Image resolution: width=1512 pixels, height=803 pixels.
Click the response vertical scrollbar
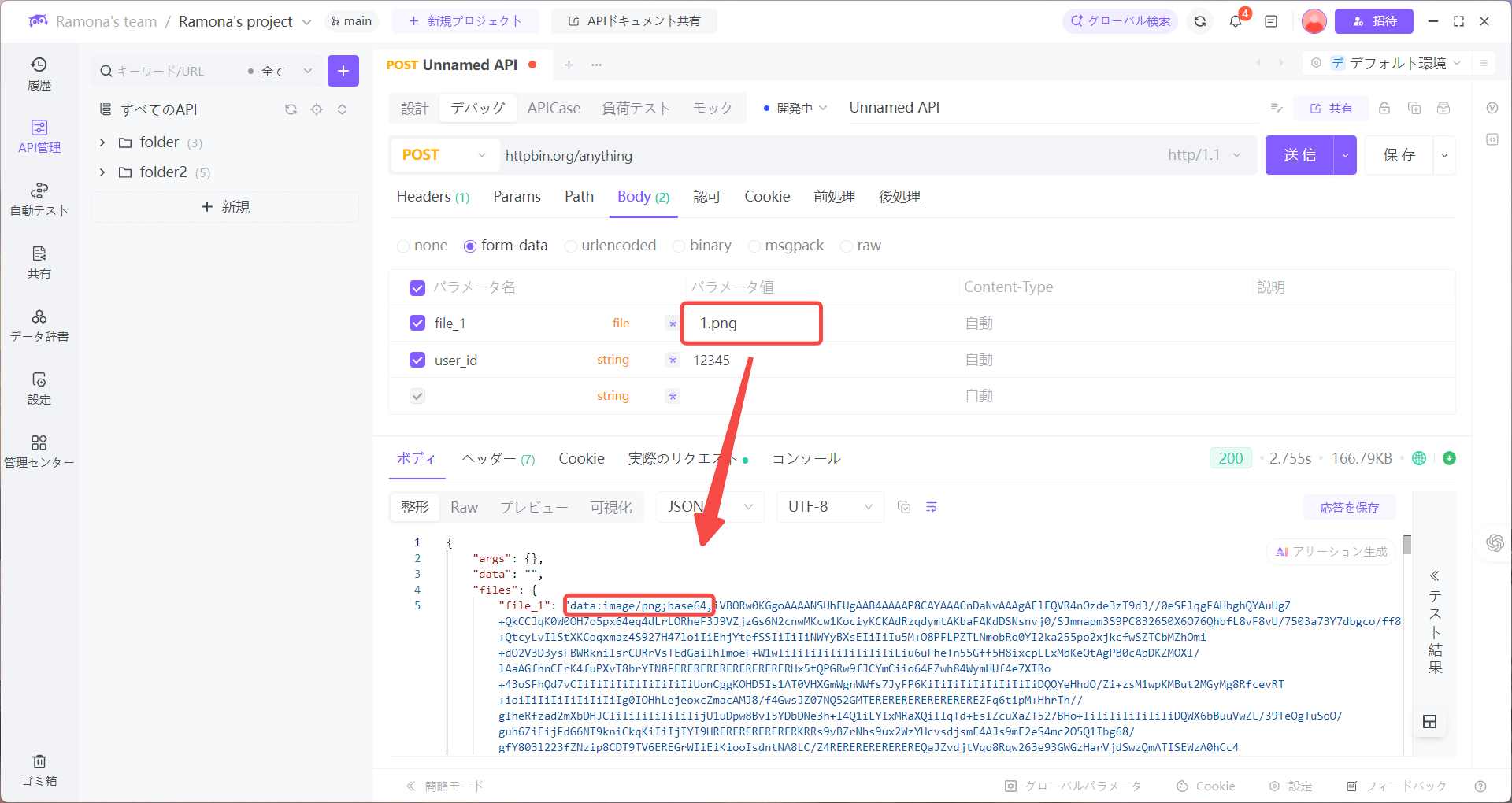tap(1406, 544)
